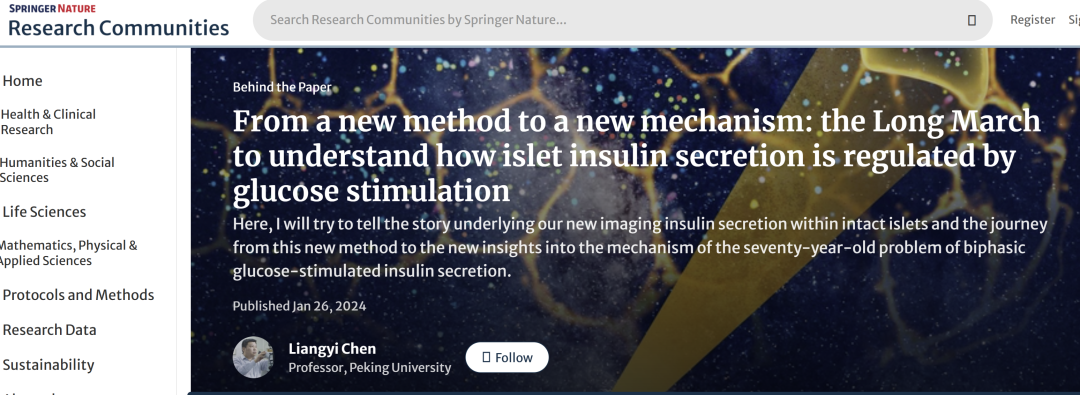This screenshot has width=1080, height=395.
Task: Select Sustainability in sidebar
Action: pyautogui.click(x=48, y=365)
